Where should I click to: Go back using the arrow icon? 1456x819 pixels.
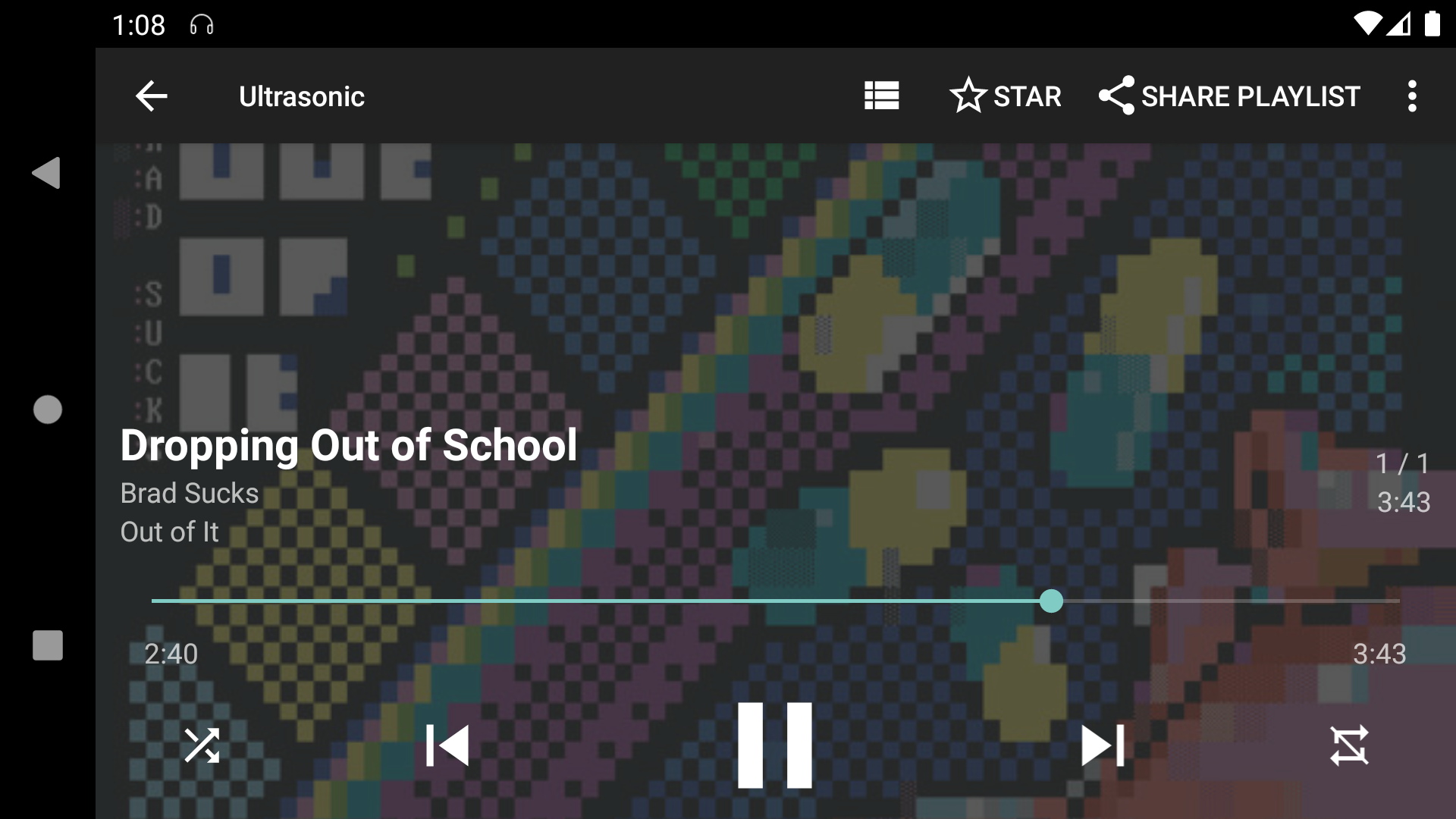(151, 96)
